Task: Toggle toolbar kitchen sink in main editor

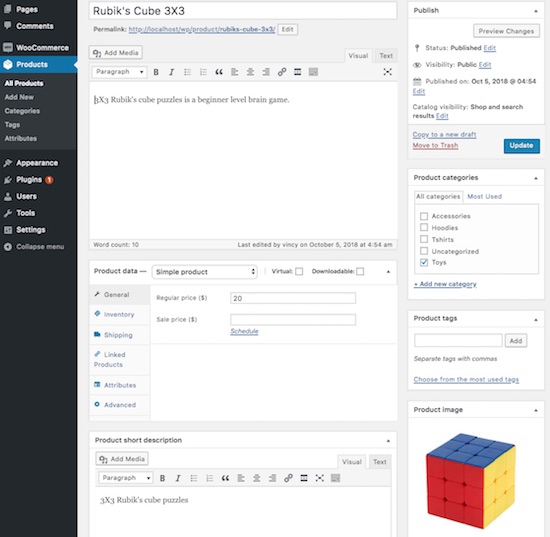Action: [313, 72]
